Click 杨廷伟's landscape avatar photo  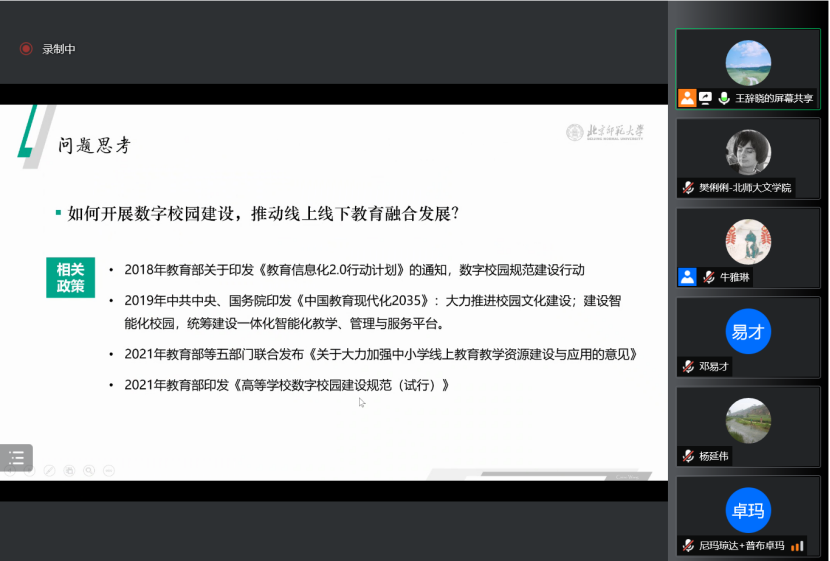coord(748,421)
